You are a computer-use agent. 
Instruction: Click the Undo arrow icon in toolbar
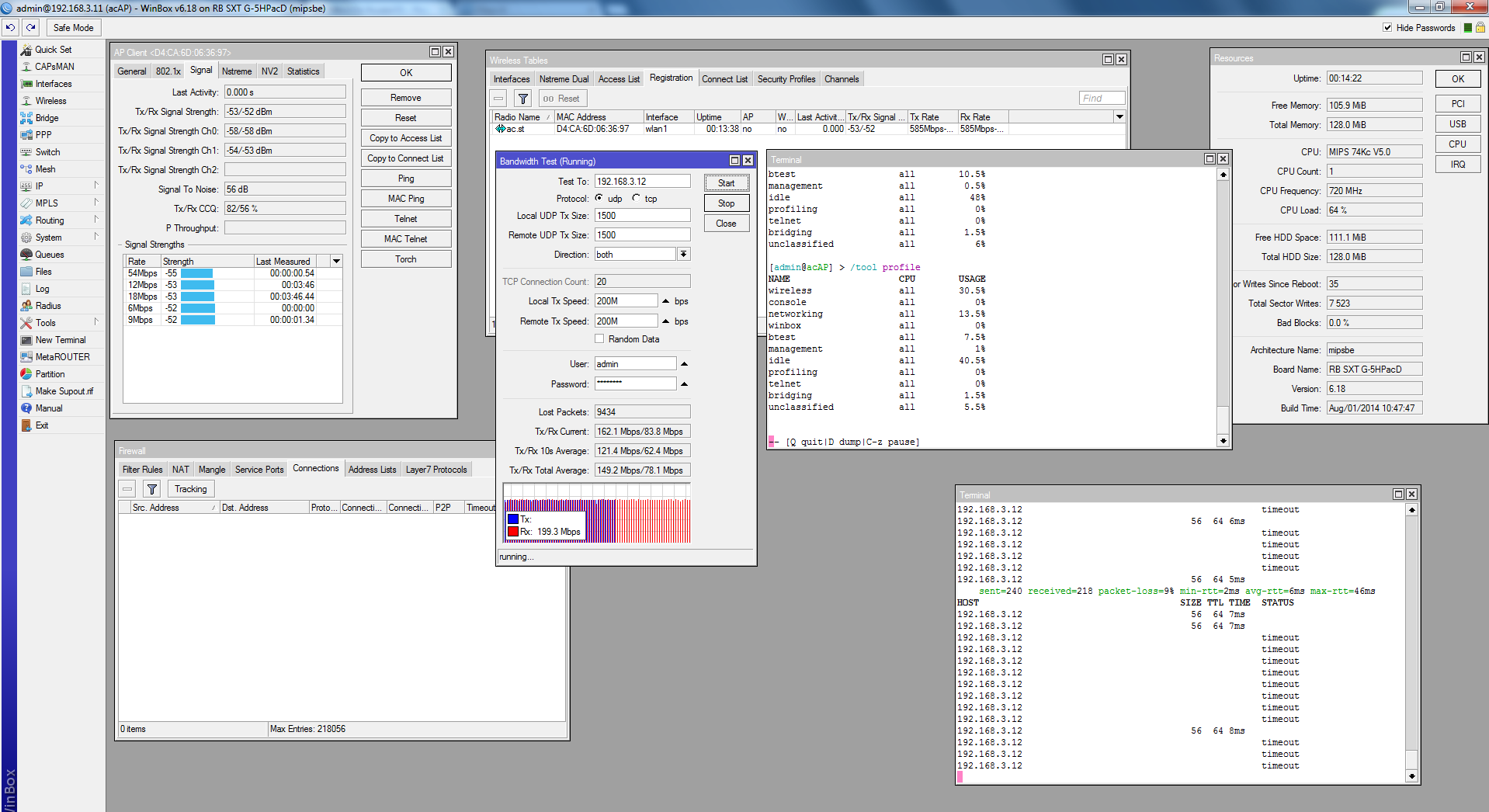(x=10, y=27)
